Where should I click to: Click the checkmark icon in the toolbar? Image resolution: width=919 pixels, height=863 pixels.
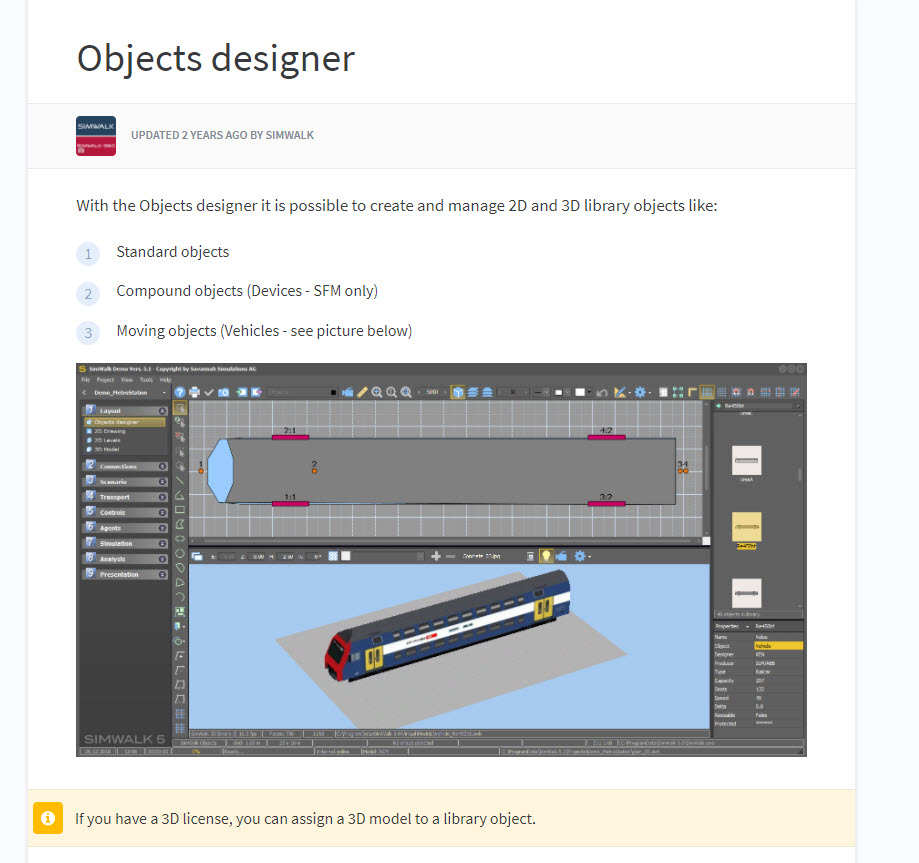[209, 392]
